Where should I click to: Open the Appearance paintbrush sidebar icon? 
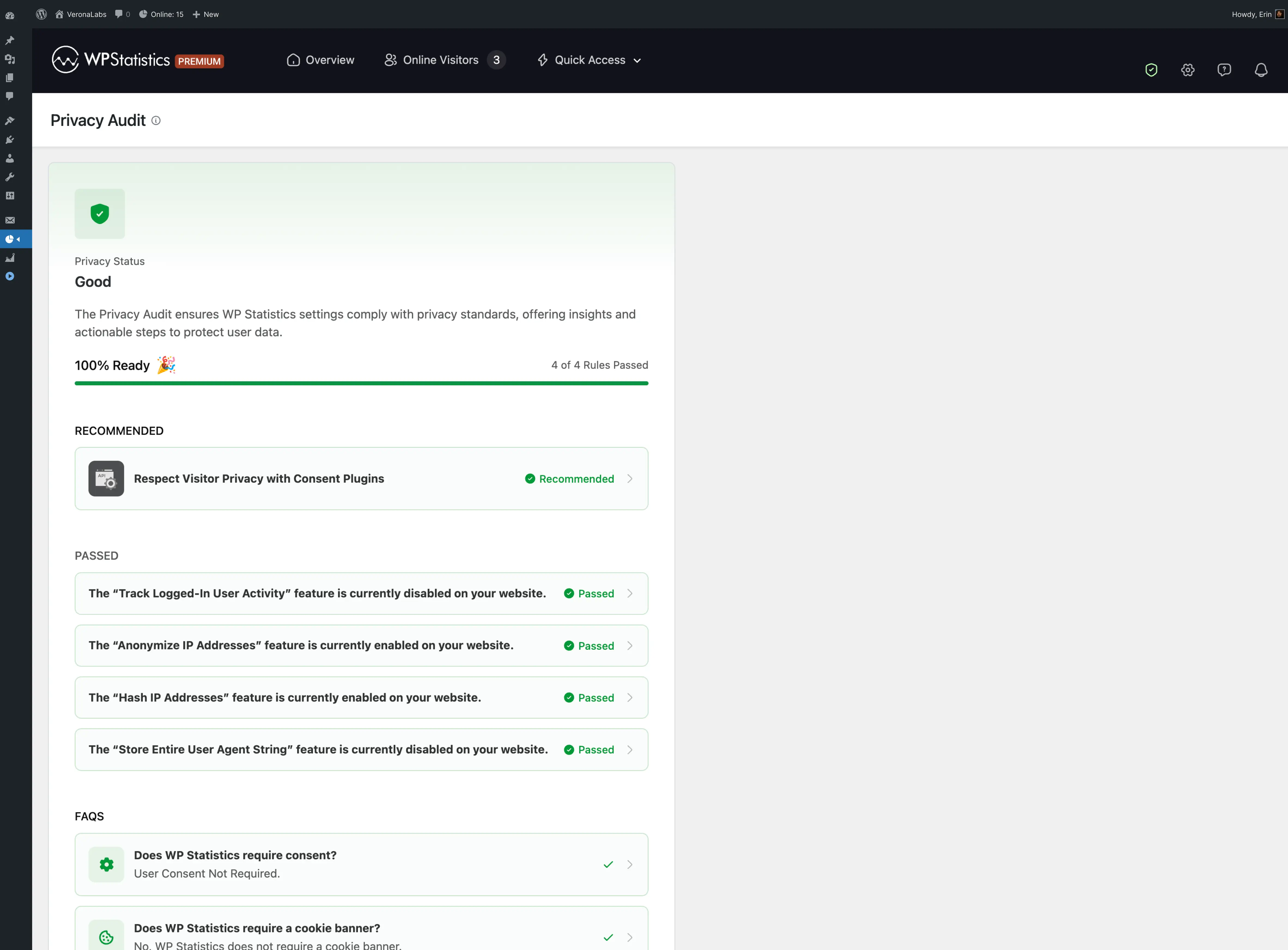10,121
